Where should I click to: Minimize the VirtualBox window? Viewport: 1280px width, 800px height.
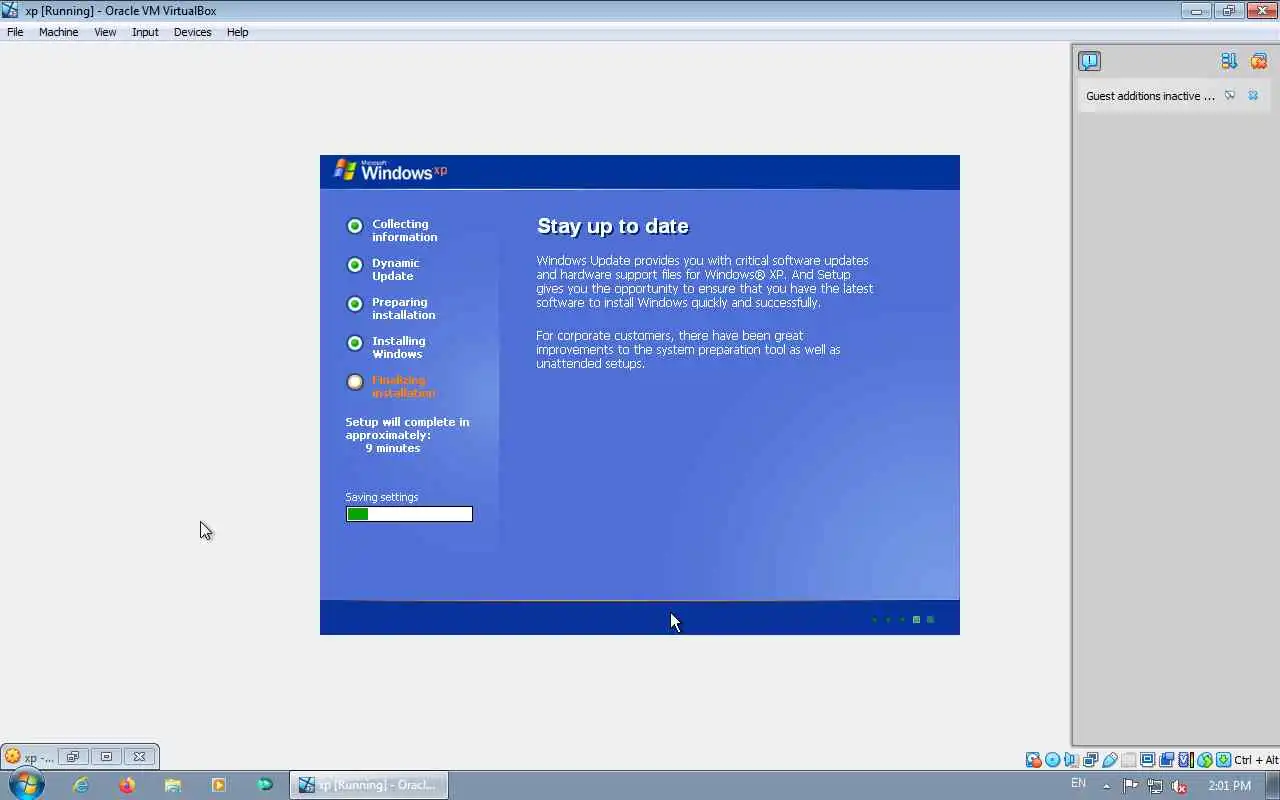point(1196,11)
